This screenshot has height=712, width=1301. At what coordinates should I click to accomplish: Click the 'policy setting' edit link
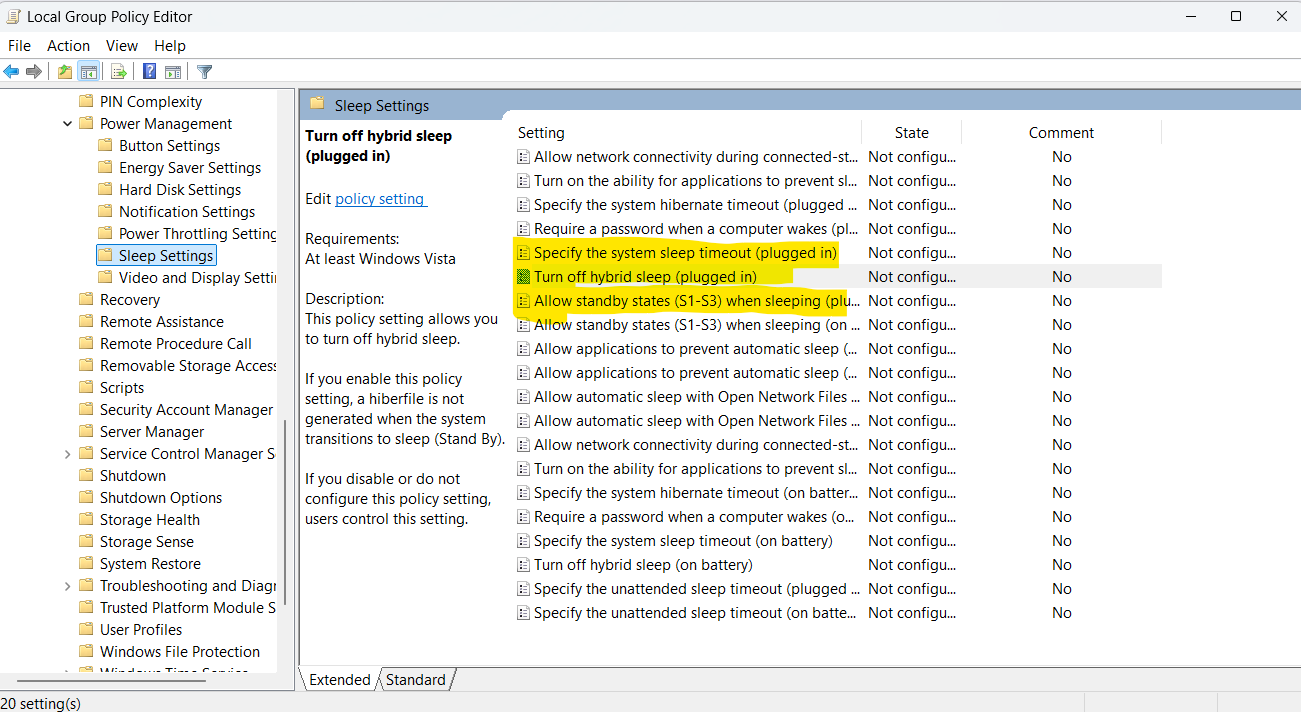click(380, 199)
